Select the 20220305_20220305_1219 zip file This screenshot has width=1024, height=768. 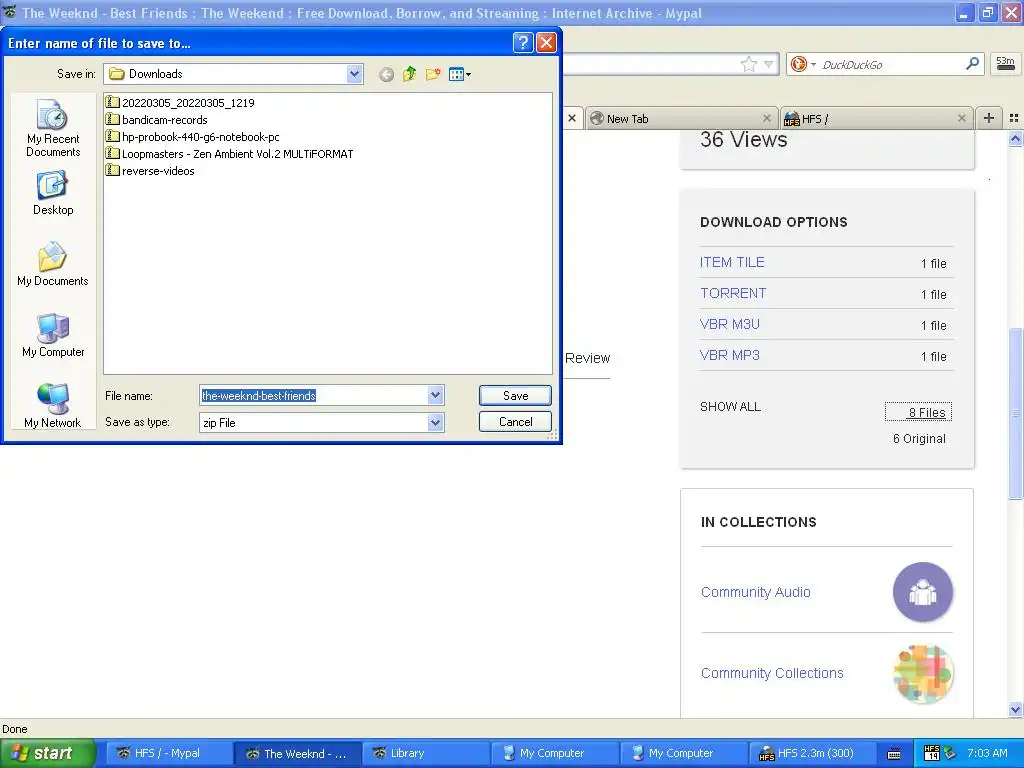pos(180,103)
